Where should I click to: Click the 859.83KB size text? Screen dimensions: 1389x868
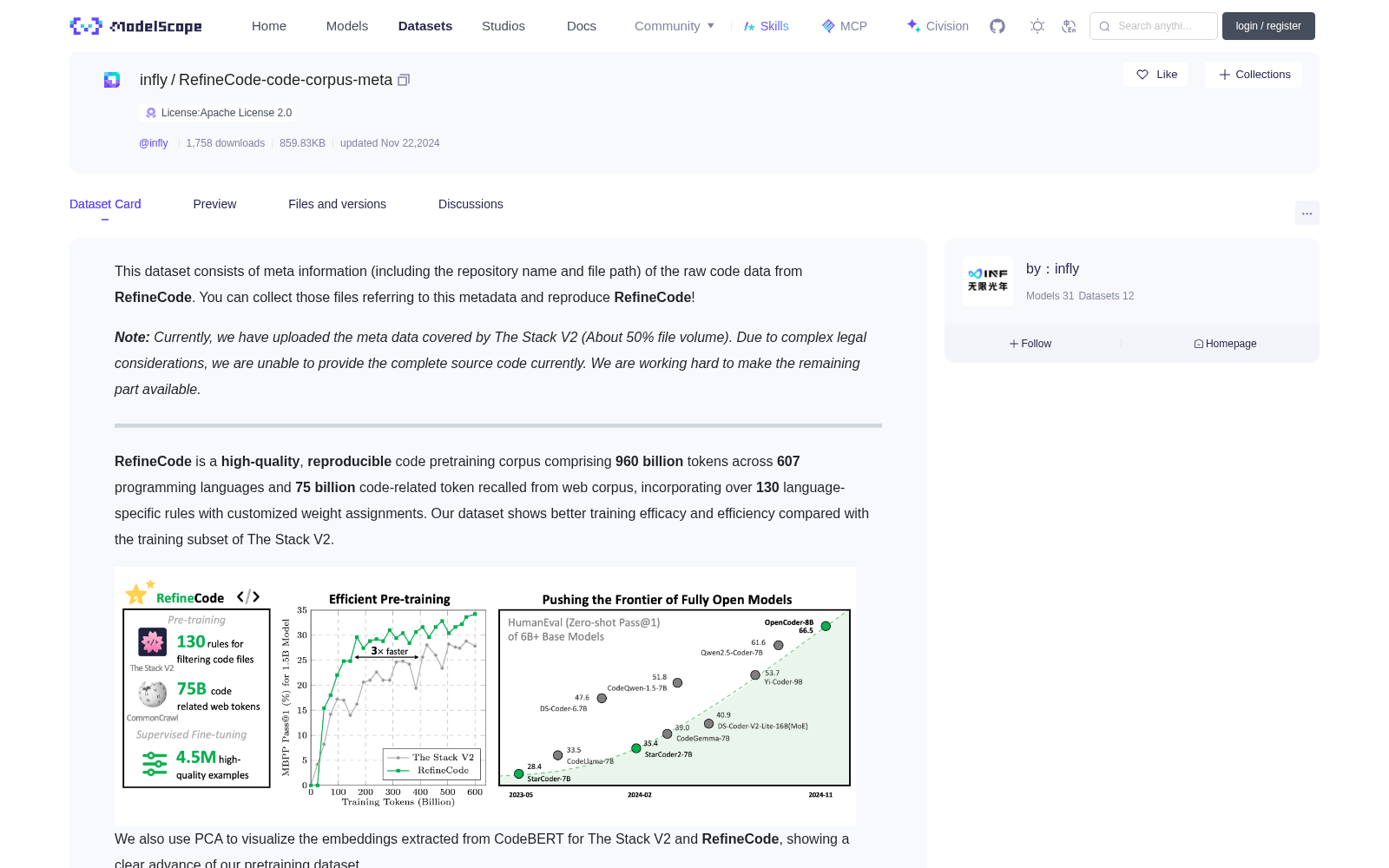(x=302, y=143)
